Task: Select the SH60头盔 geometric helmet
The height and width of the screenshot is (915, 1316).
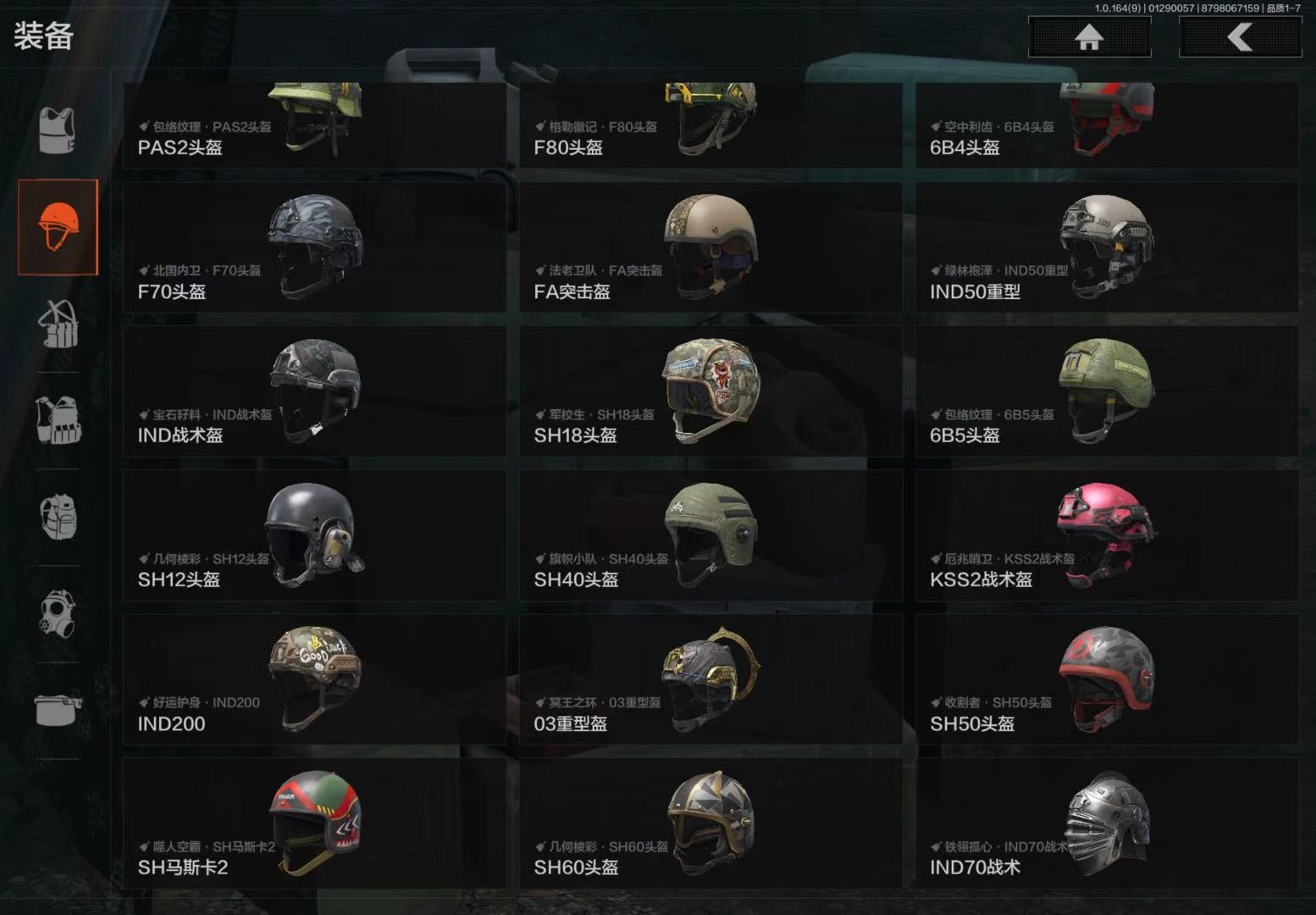Action: coord(711,823)
